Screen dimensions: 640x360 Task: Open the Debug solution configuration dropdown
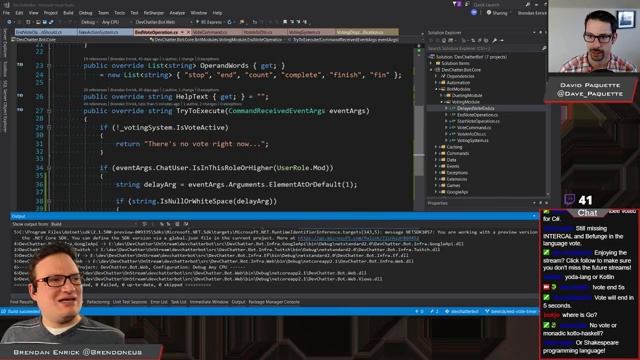point(89,22)
